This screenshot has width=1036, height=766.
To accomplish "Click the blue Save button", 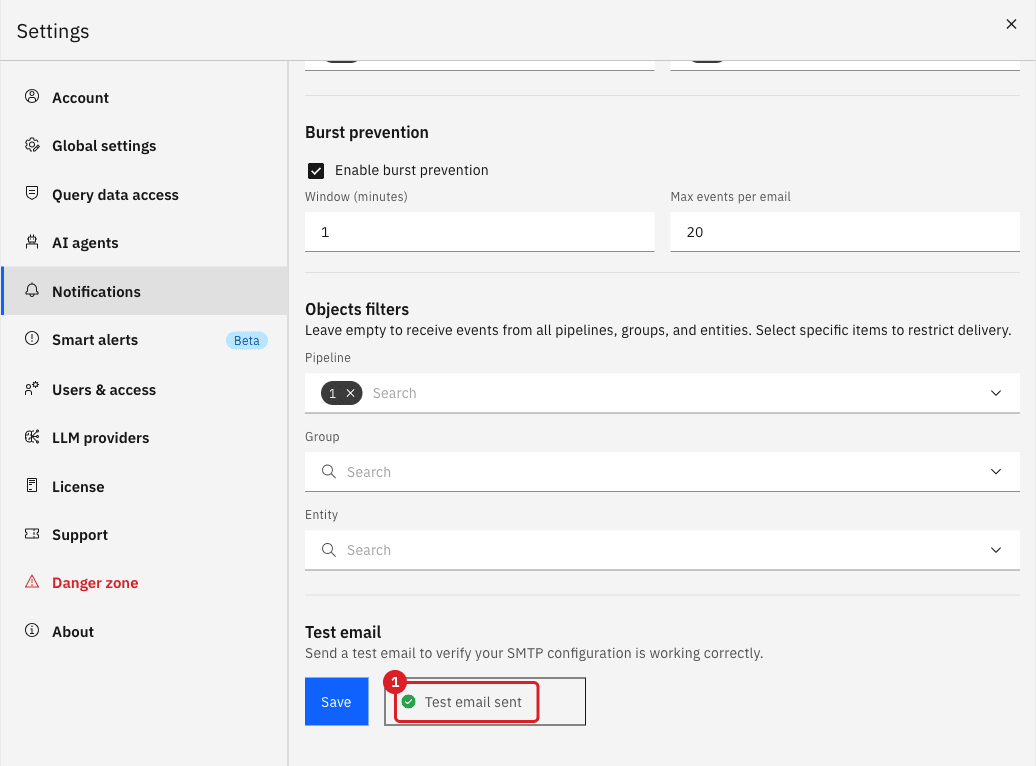I will pos(336,701).
